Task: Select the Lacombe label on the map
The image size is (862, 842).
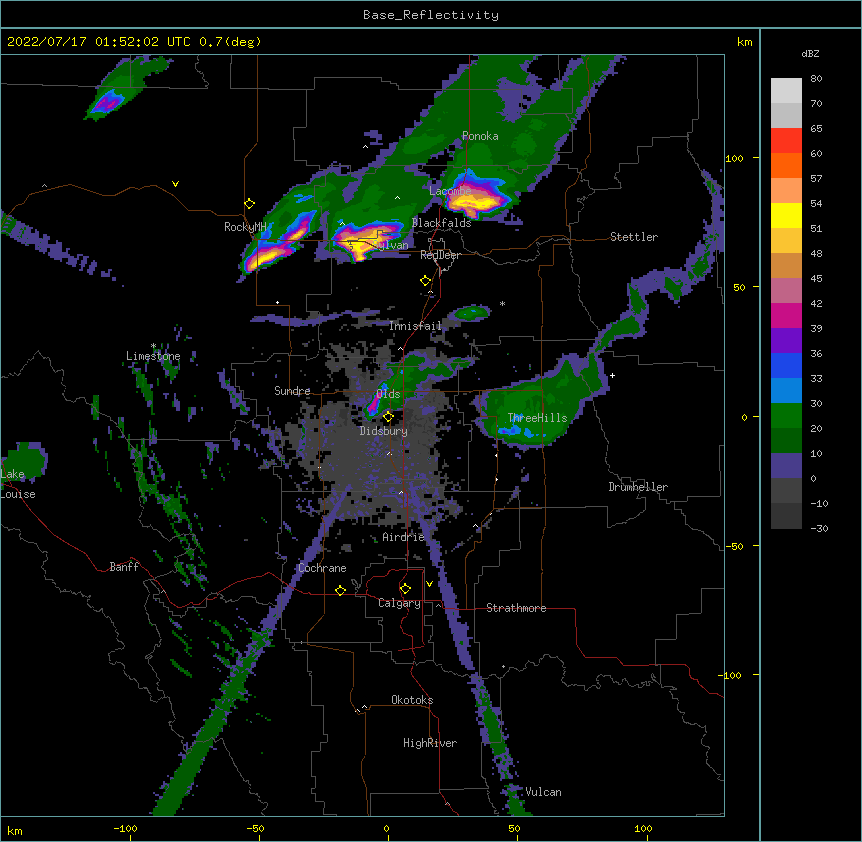Action: [450, 191]
